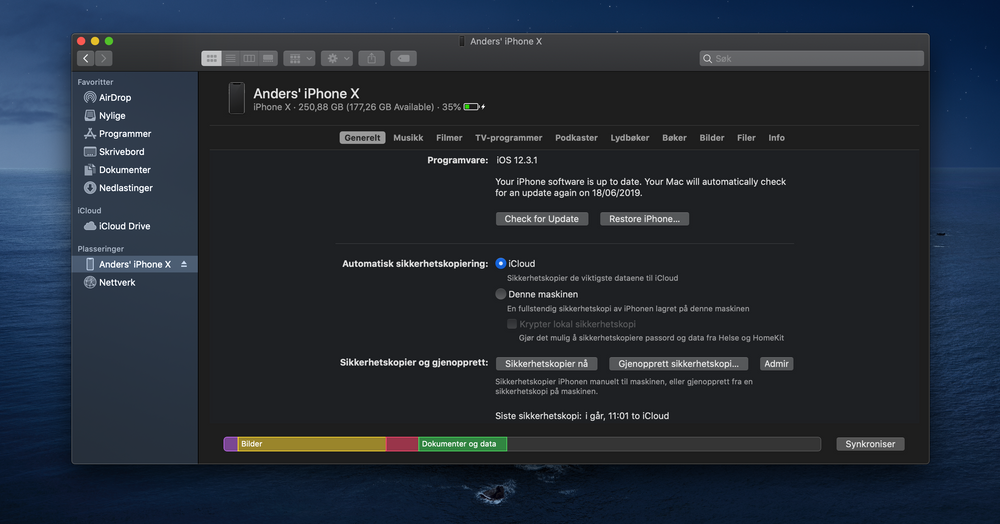Click Restore iPhone... button

click(644, 219)
